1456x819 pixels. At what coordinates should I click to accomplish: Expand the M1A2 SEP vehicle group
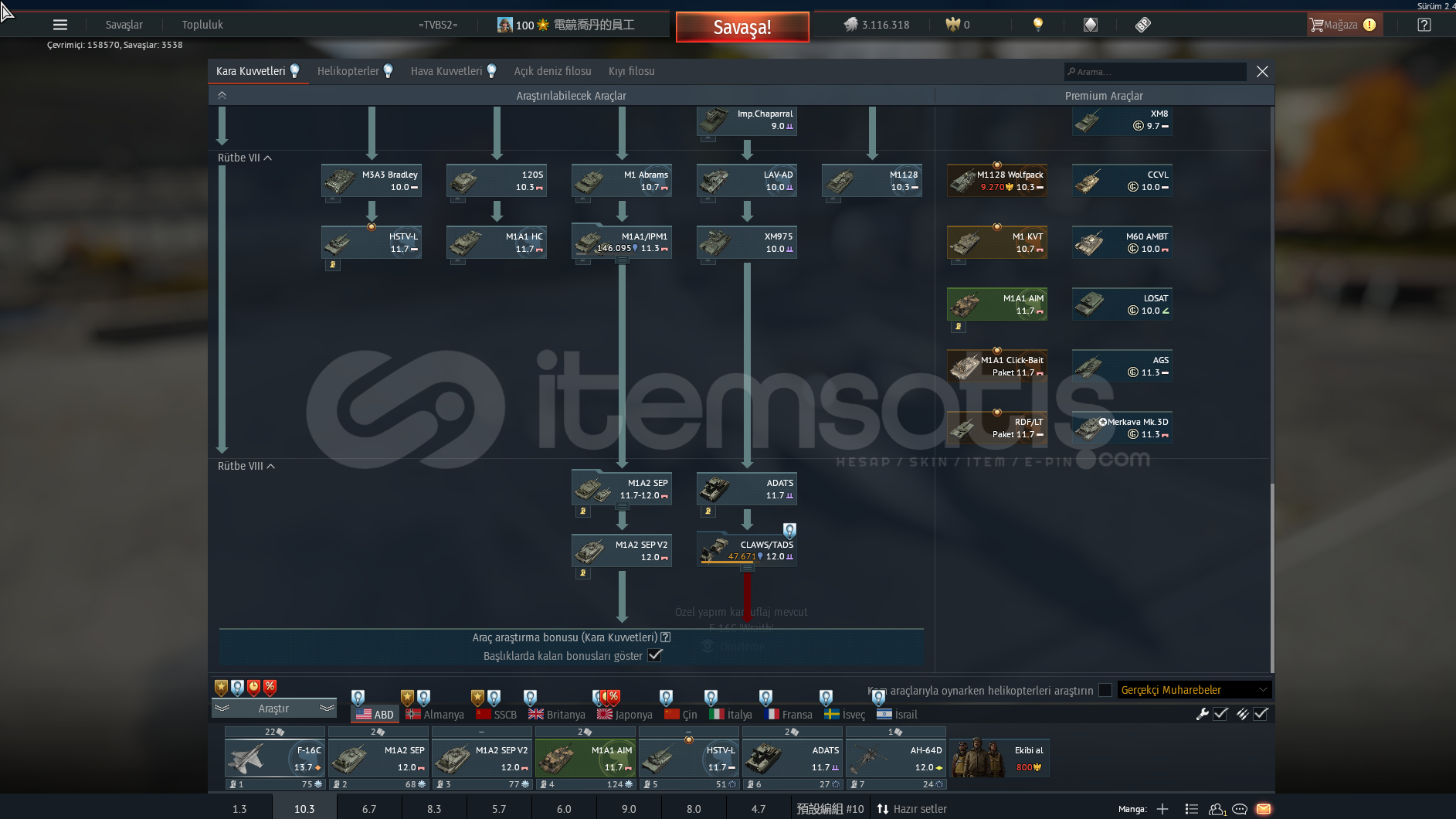[x=622, y=508]
